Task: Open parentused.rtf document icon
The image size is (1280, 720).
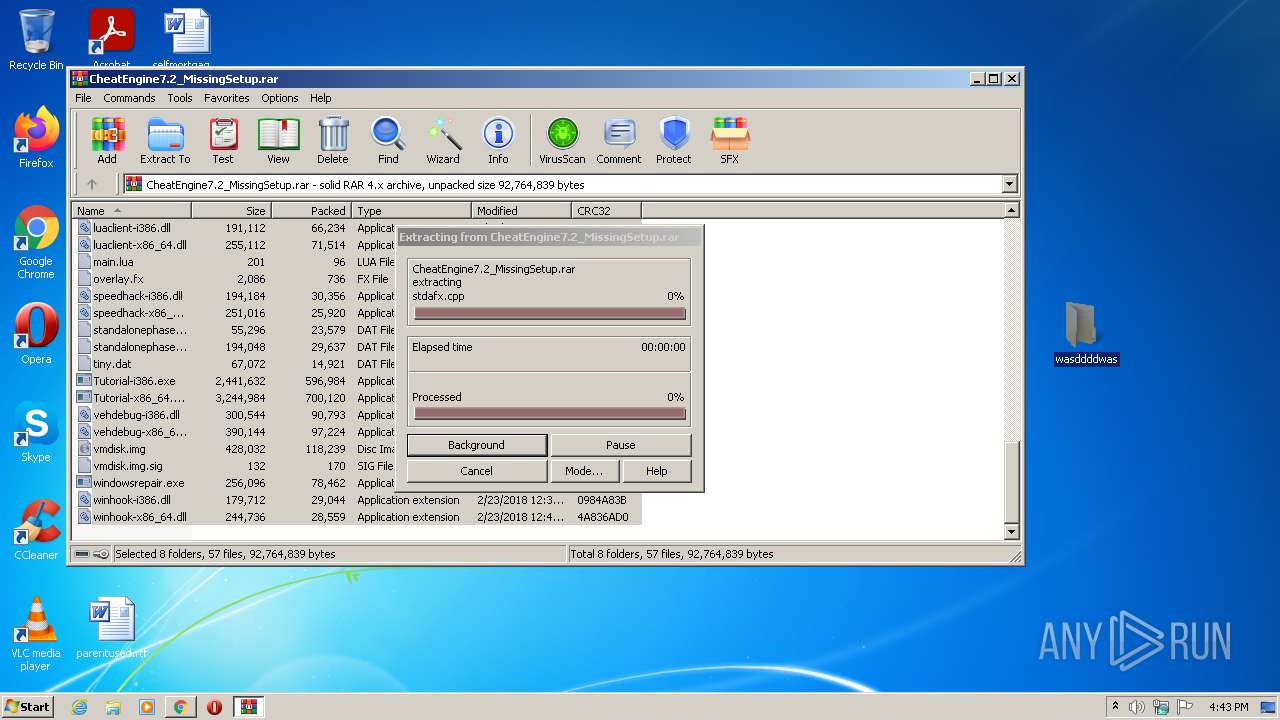Action: click(111, 629)
